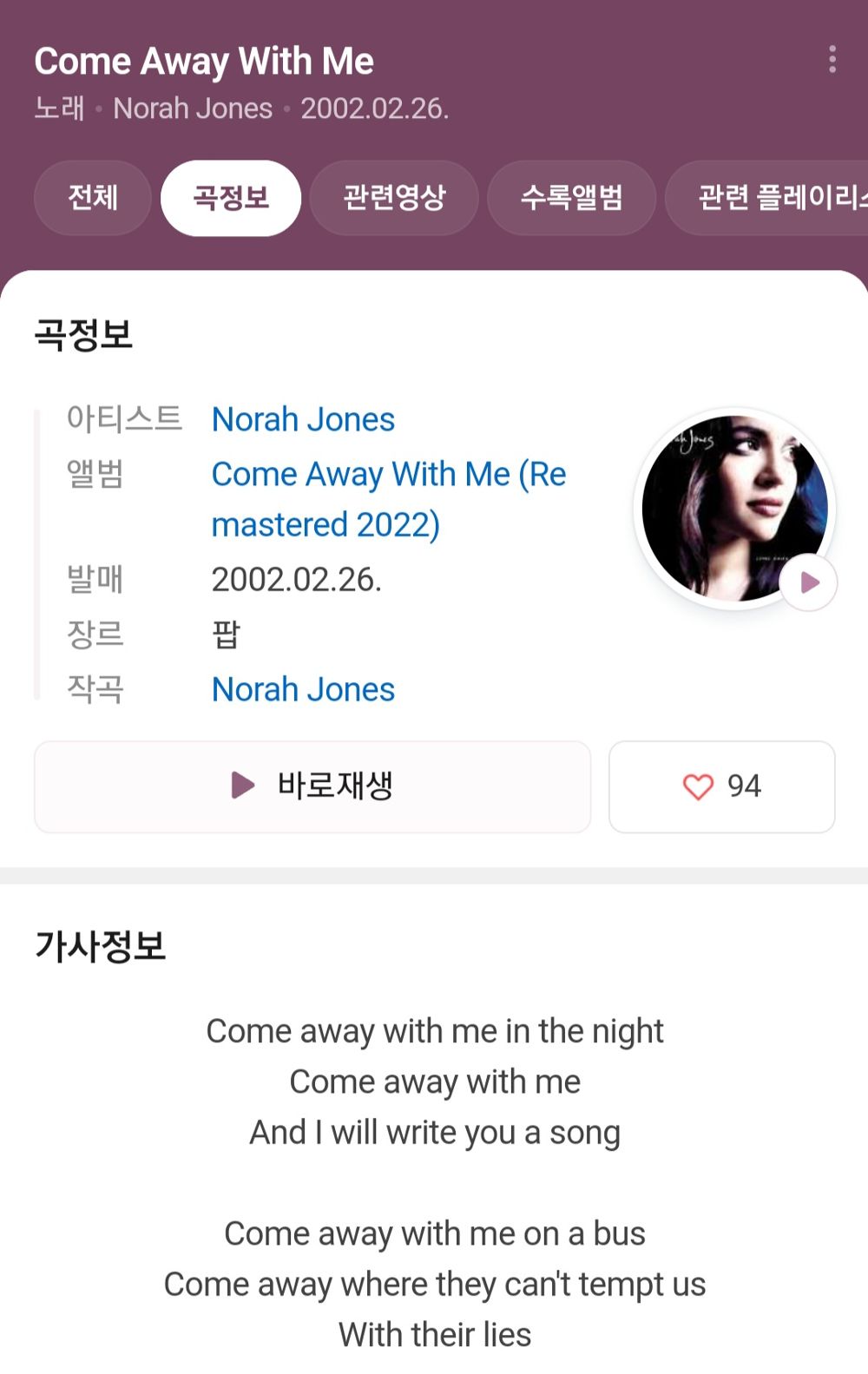
Task: Go to the 수록앨범 tab
Action: [x=571, y=198]
